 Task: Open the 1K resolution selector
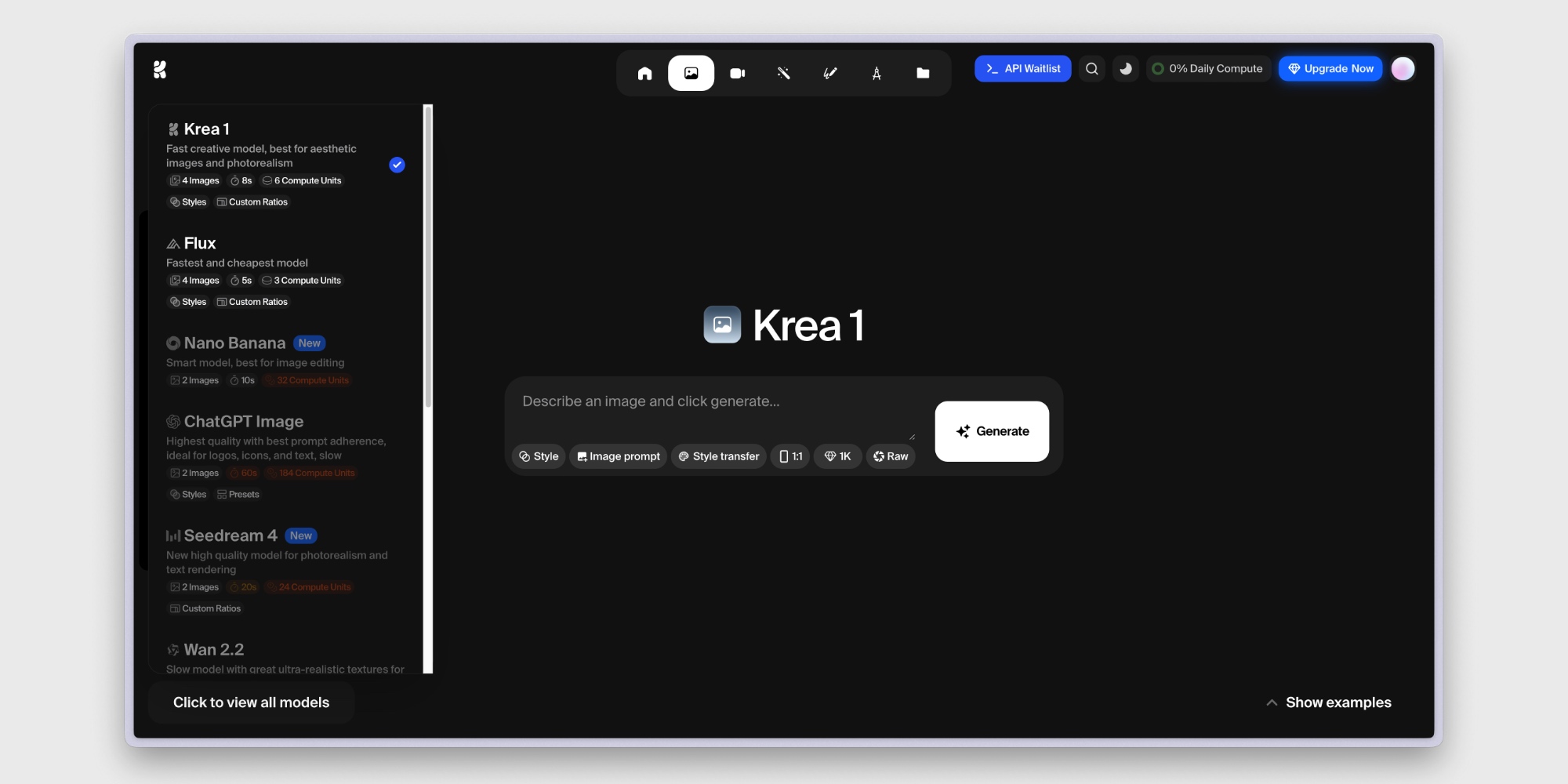pos(837,456)
